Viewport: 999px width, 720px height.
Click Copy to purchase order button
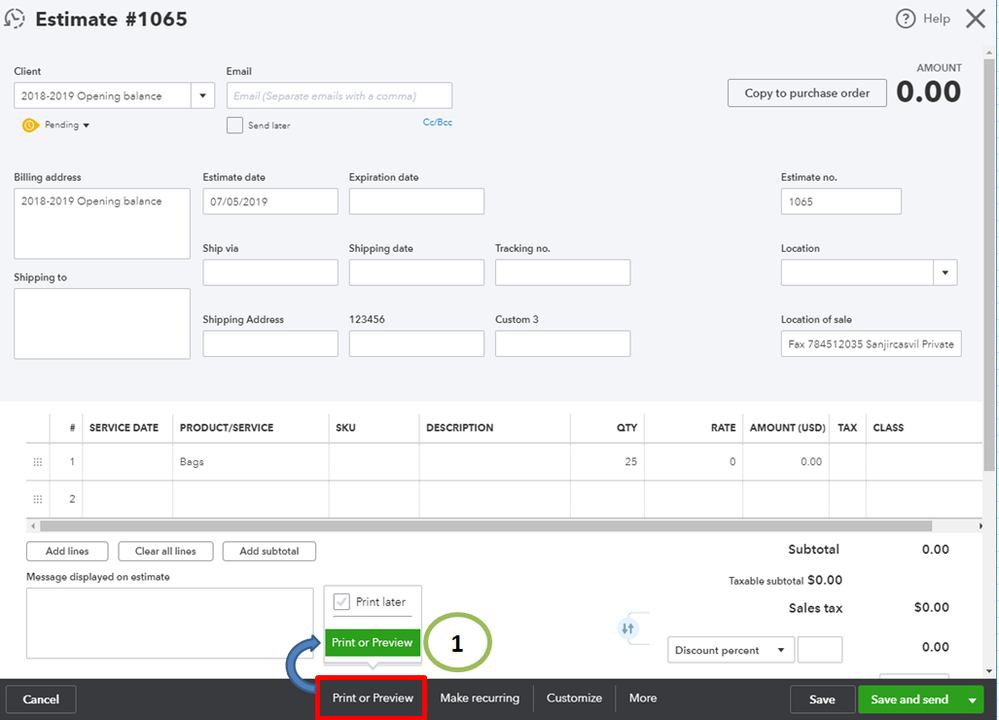(x=807, y=93)
